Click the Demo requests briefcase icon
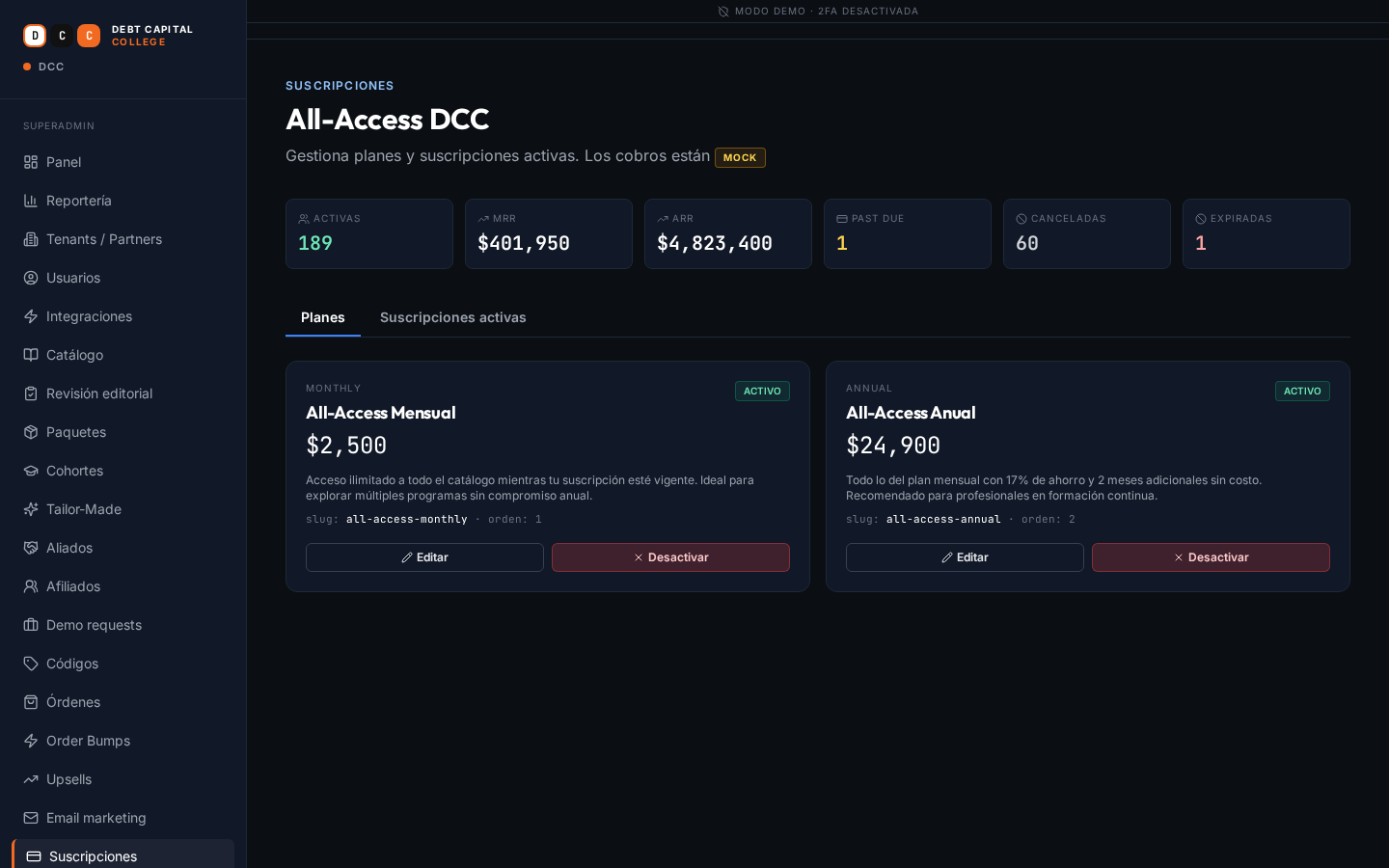The width and height of the screenshot is (1389, 868). (31, 625)
